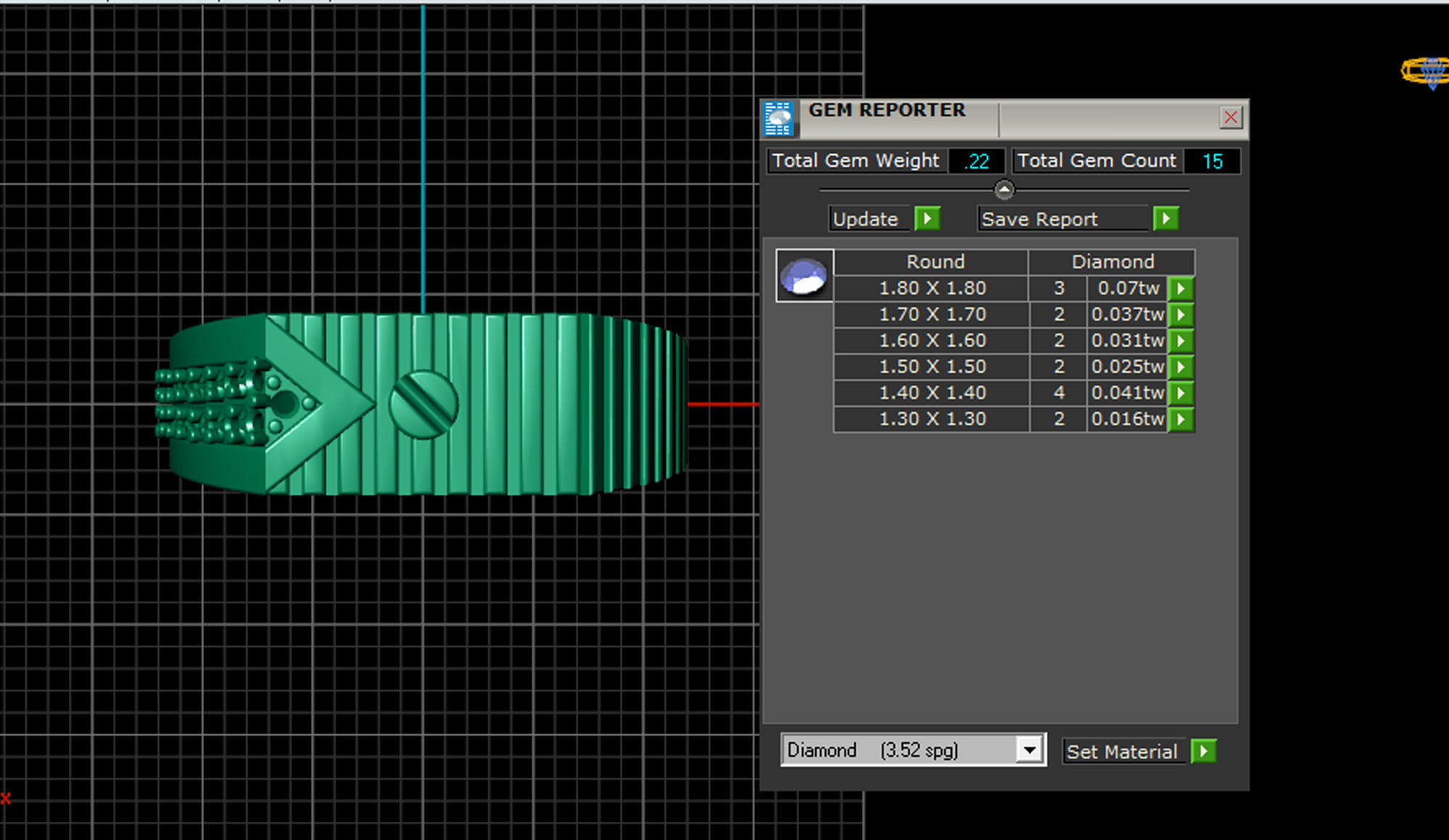Click green arrow for 1.40 X 1.40 row
This screenshot has width=1449, height=840.
click(x=1181, y=392)
